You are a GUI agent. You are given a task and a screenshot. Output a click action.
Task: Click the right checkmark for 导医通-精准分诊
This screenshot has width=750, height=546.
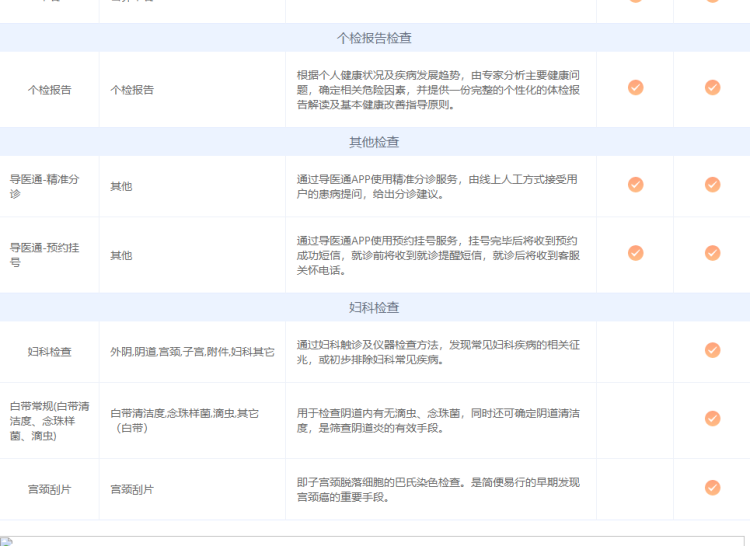712,185
